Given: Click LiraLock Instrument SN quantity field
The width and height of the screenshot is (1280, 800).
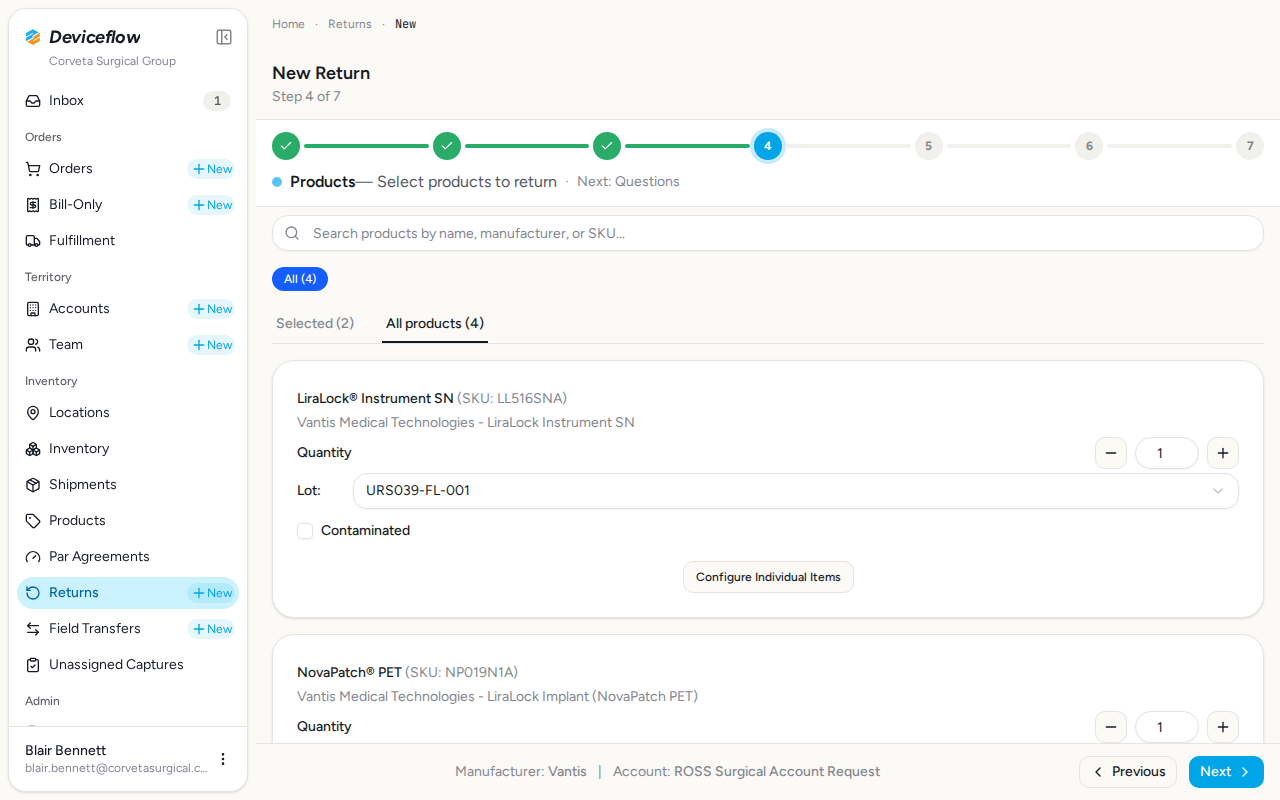Looking at the screenshot, I should coord(1166,453).
